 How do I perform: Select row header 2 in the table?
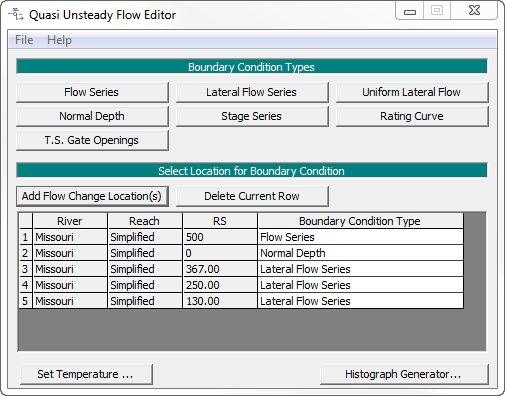click(x=25, y=253)
